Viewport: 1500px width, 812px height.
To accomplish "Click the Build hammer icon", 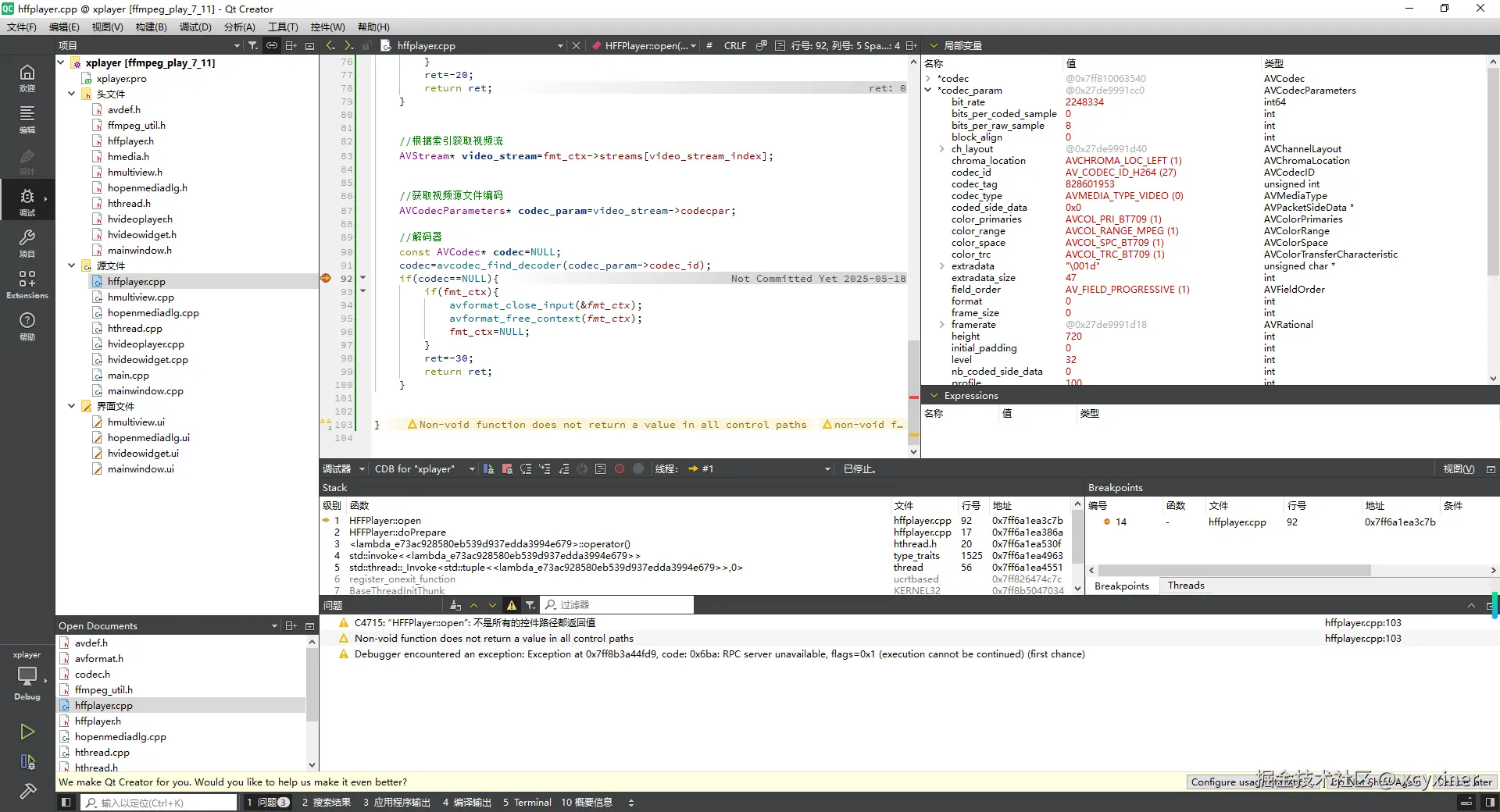I will 27,791.
